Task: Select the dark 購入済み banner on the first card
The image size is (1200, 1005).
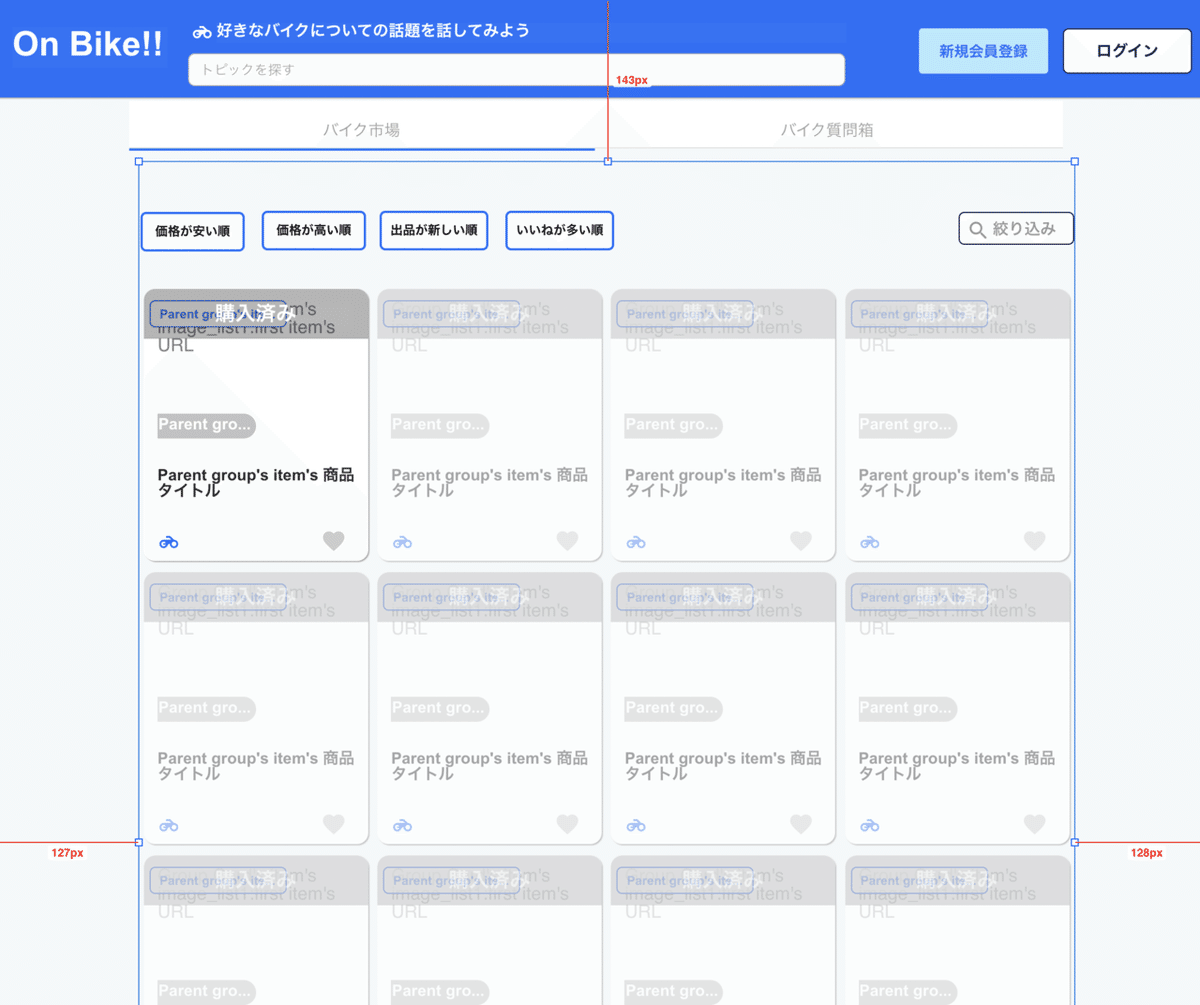Action: (x=256, y=314)
